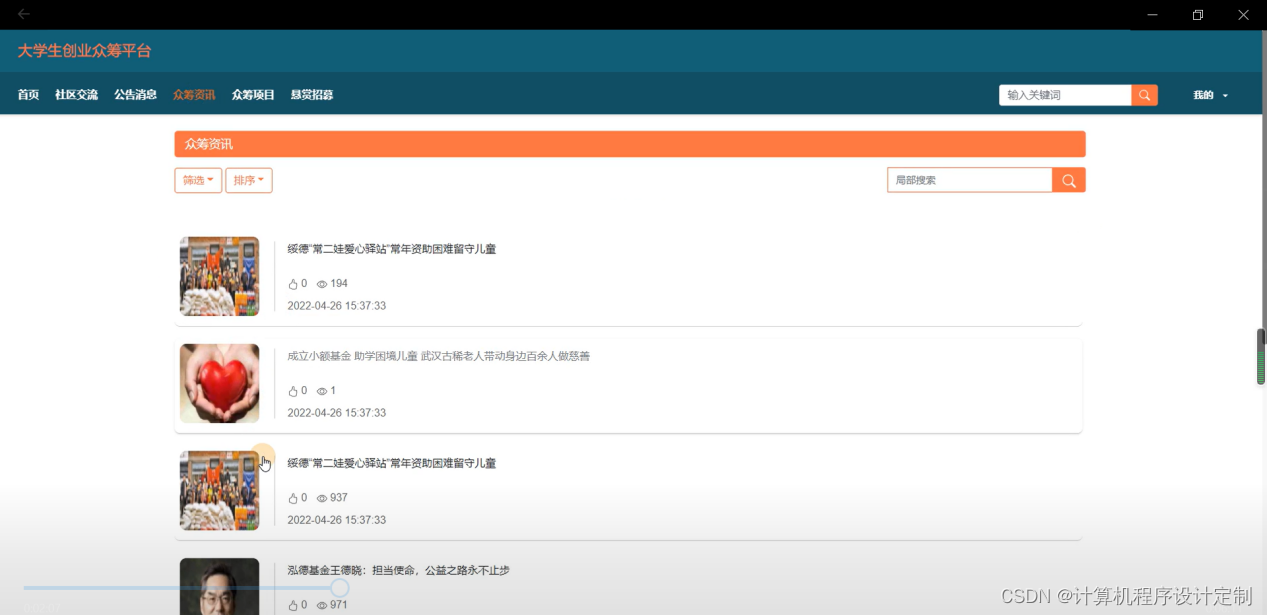Open the 筛选 filter dropdown

(198, 180)
